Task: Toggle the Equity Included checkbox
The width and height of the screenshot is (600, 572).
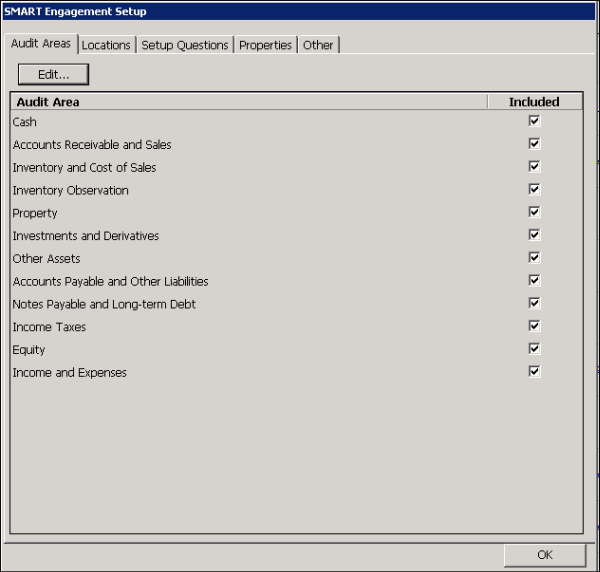Action: pyautogui.click(x=534, y=349)
